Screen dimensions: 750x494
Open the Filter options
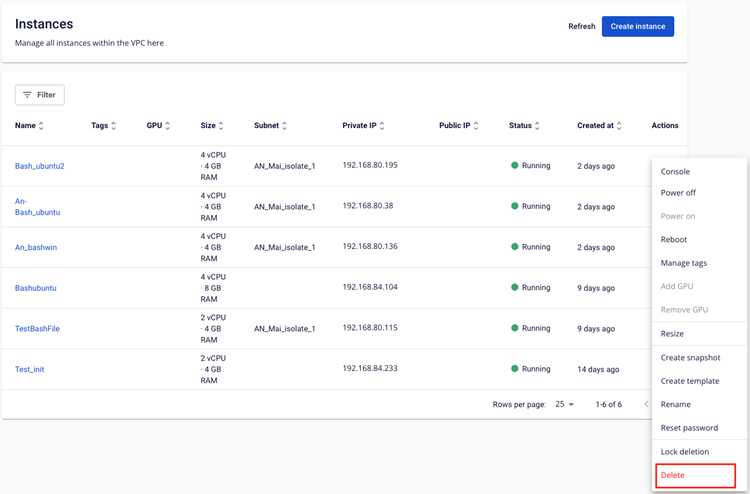pos(40,95)
